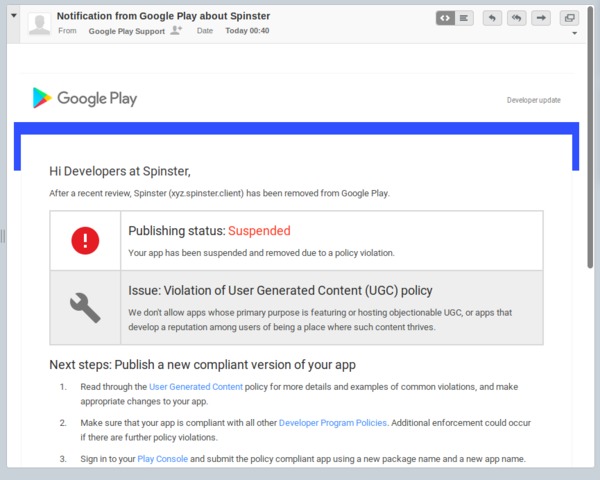Open the User Generated Content policy link
The width and height of the screenshot is (600, 480).
(196, 387)
